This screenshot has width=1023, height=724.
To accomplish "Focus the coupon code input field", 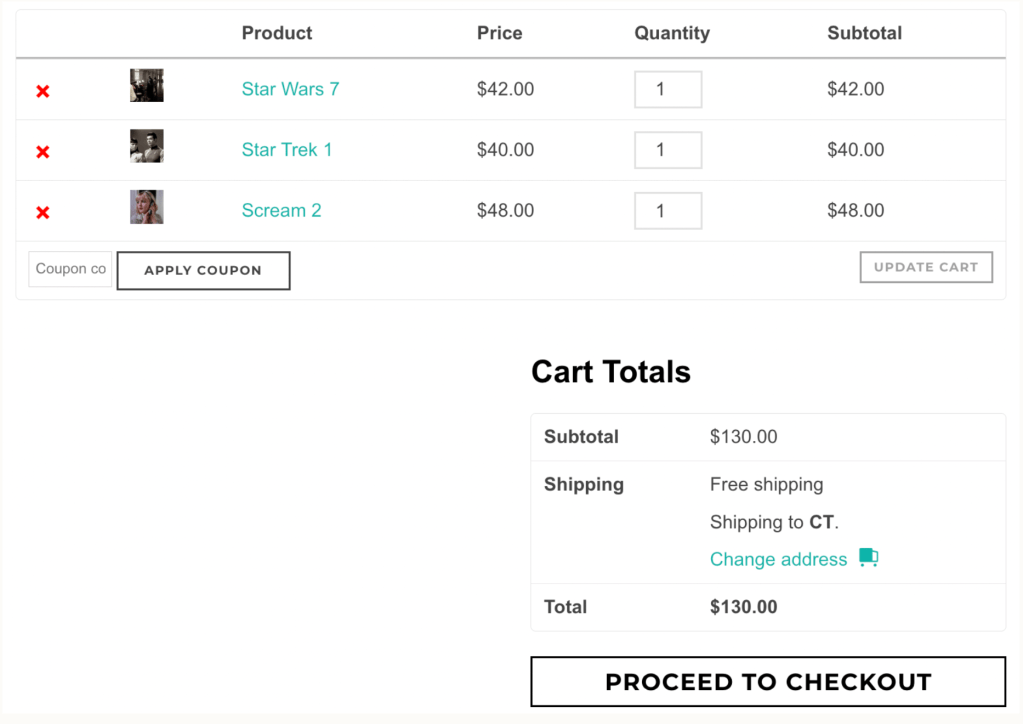I will [70, 269].
